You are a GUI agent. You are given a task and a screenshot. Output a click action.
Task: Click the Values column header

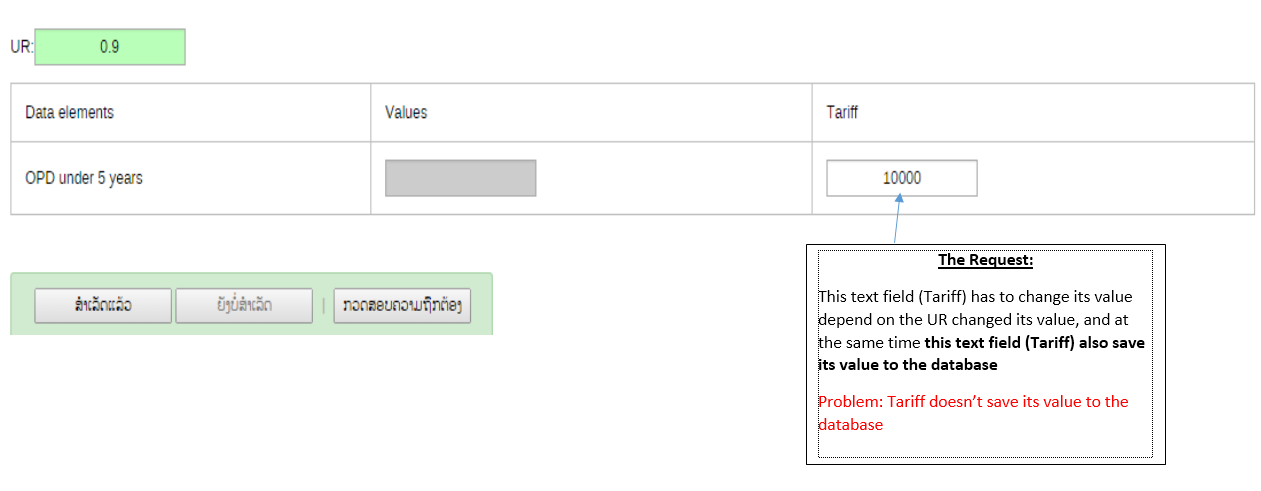click(x=406, y=112)
